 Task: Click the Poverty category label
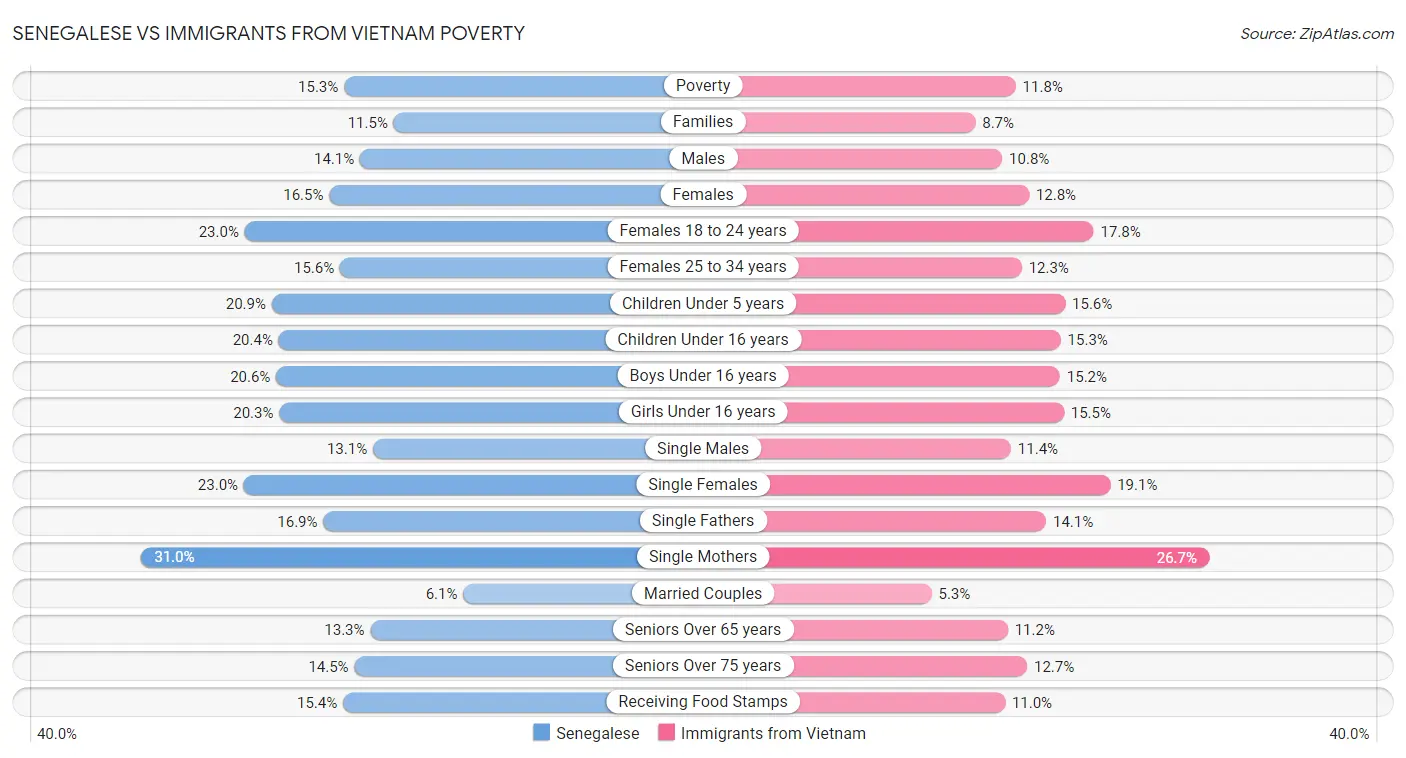(703, 86)
